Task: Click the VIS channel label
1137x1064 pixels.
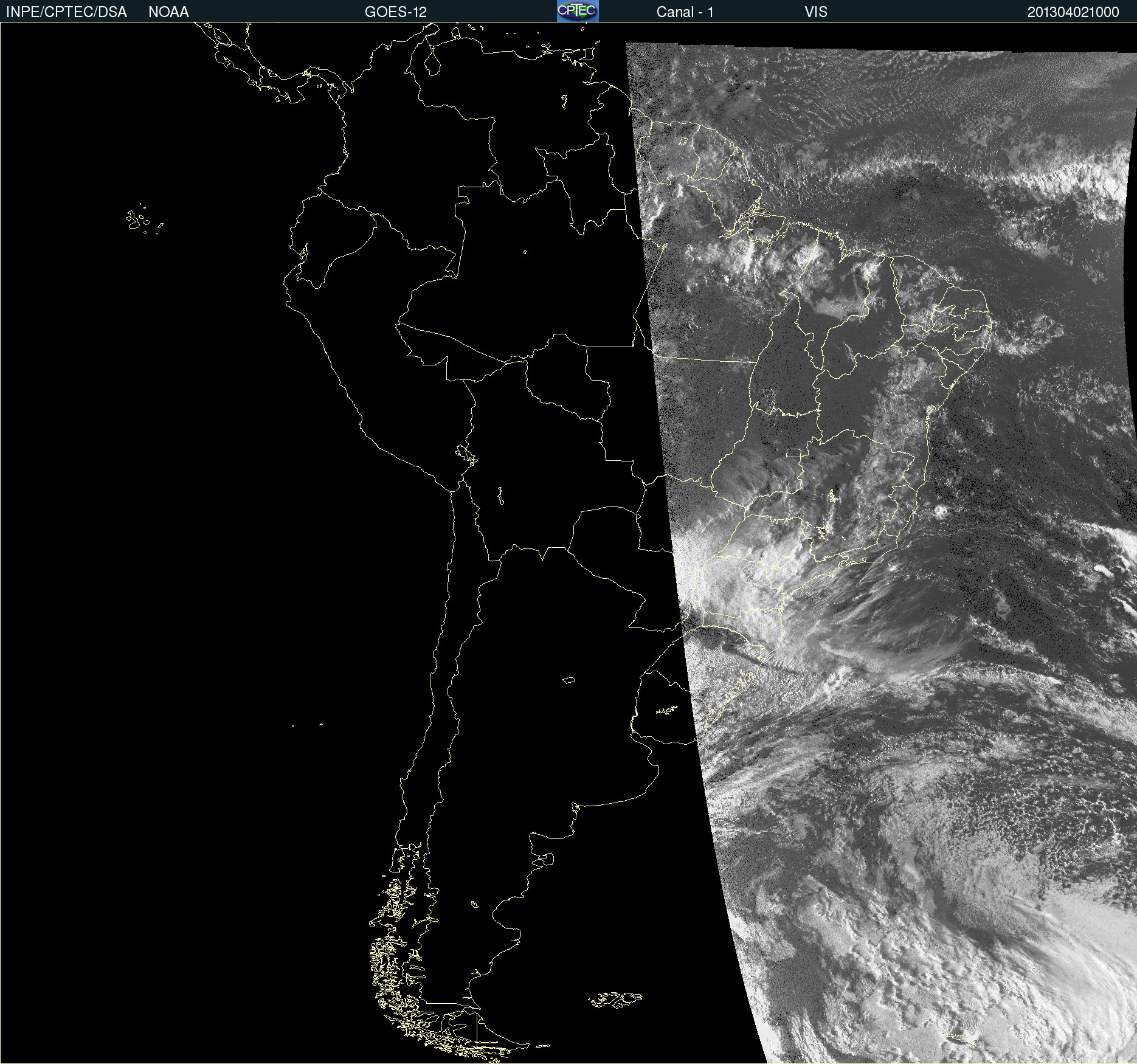Action: 815,12
